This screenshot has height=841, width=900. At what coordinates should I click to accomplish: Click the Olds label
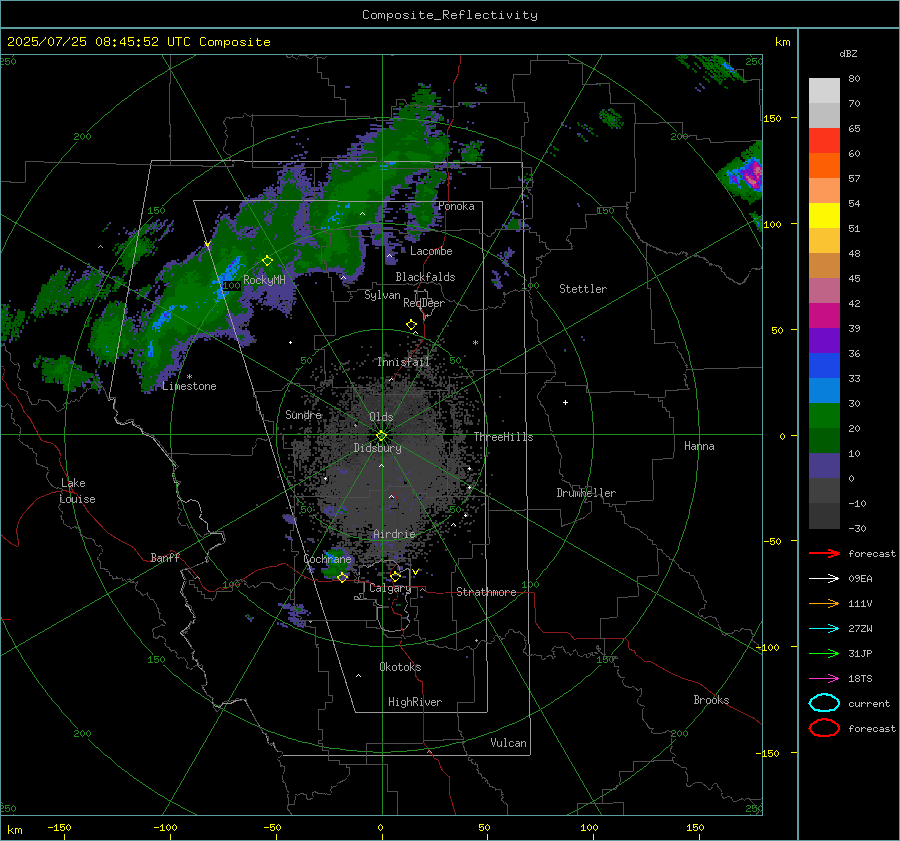(x=381, y=417)
